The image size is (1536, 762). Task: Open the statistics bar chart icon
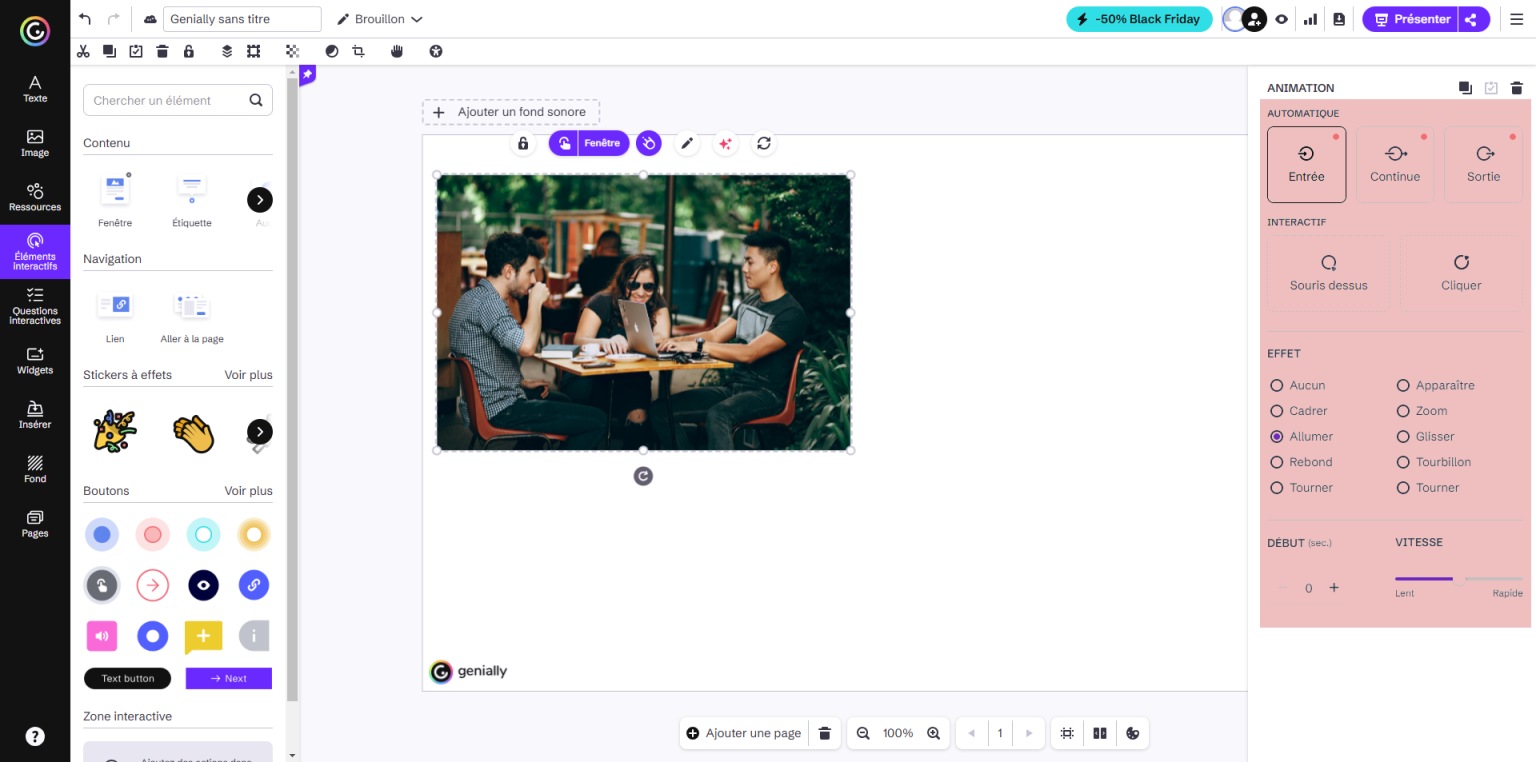1310,19
